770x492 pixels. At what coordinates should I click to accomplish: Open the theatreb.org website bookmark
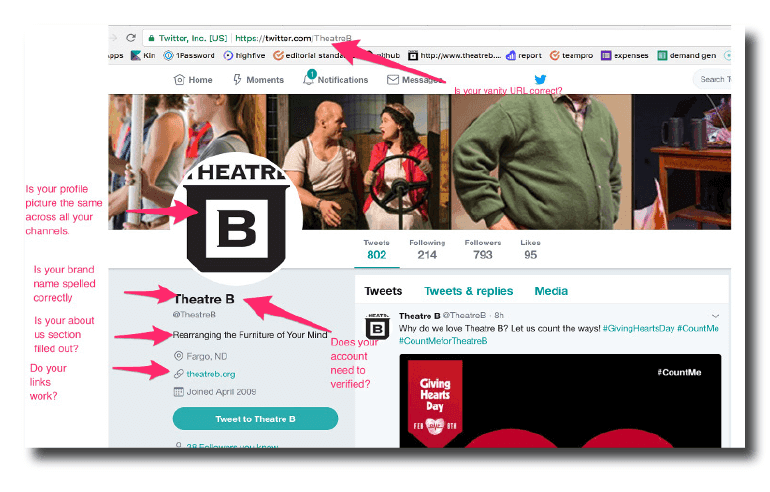455,55
